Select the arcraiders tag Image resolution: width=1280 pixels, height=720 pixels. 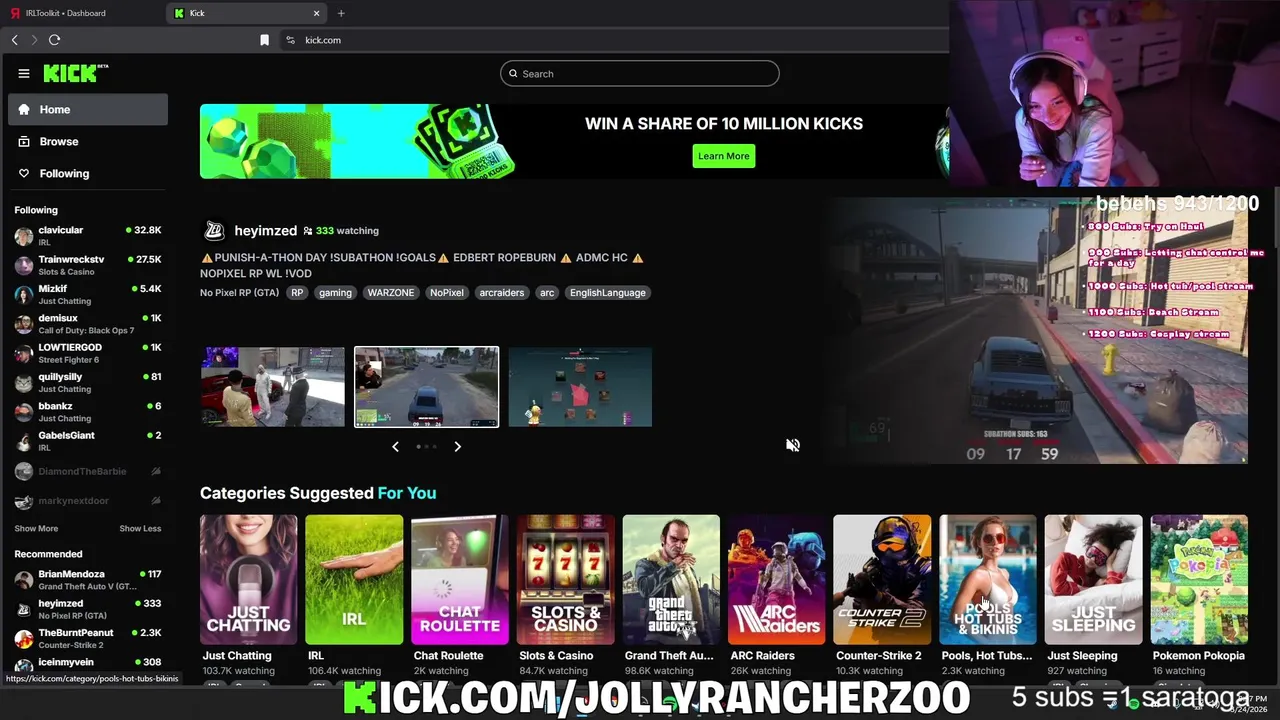tap(501, 293)
